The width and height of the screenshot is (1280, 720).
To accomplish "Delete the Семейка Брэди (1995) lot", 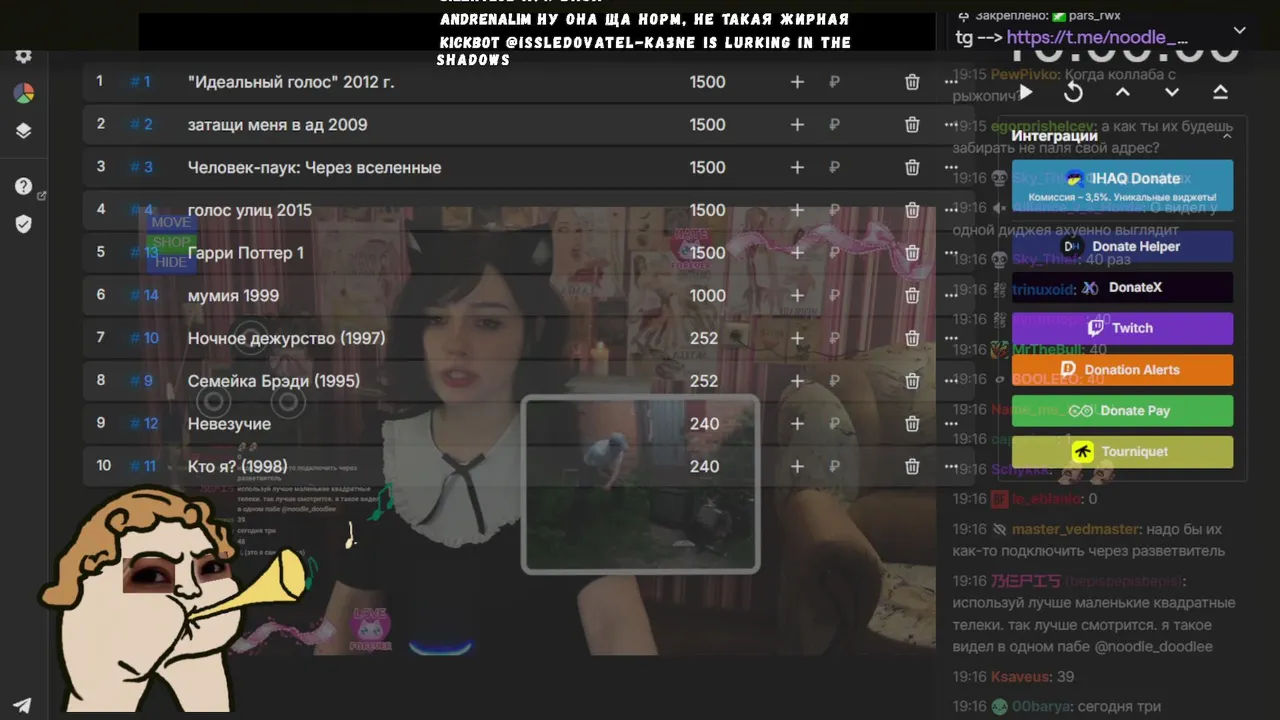I will [912, 381].
